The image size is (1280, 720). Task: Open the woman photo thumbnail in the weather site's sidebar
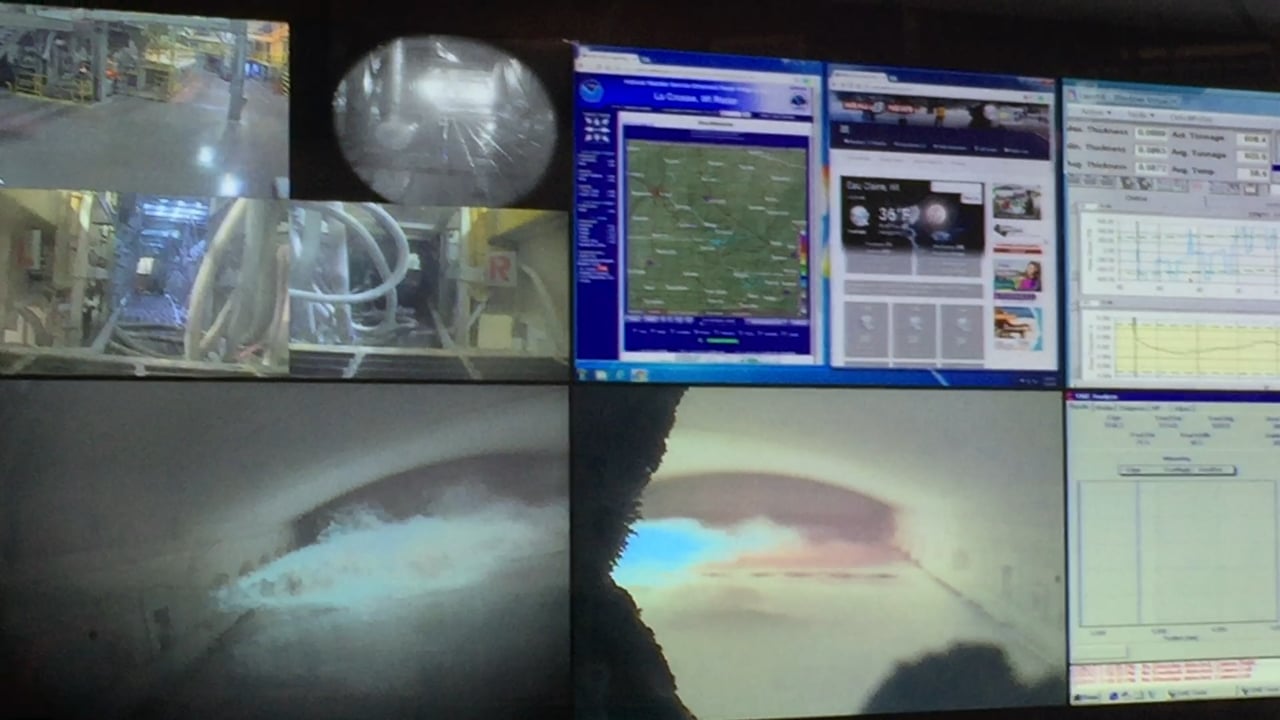point(1017,276)
